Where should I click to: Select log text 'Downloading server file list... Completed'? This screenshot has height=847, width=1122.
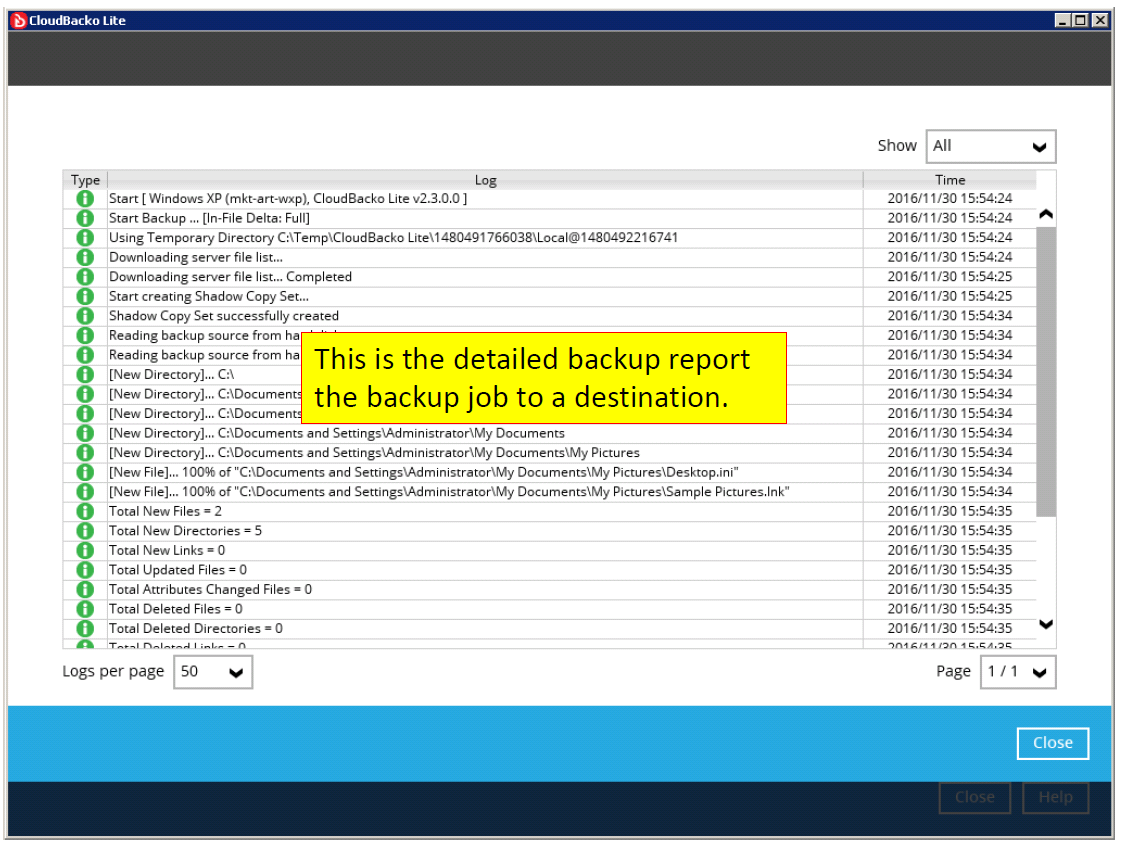(230, 277)
